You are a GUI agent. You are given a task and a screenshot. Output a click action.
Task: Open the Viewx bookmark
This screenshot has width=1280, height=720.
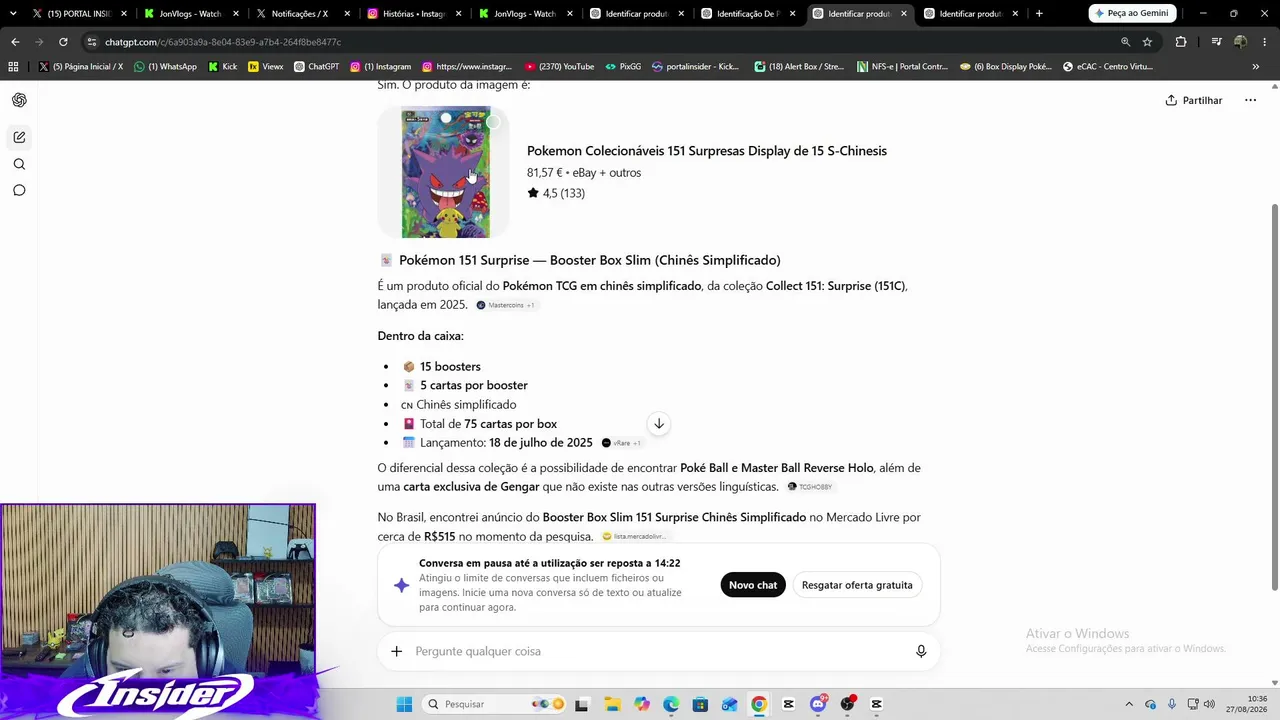coord(266,66)
